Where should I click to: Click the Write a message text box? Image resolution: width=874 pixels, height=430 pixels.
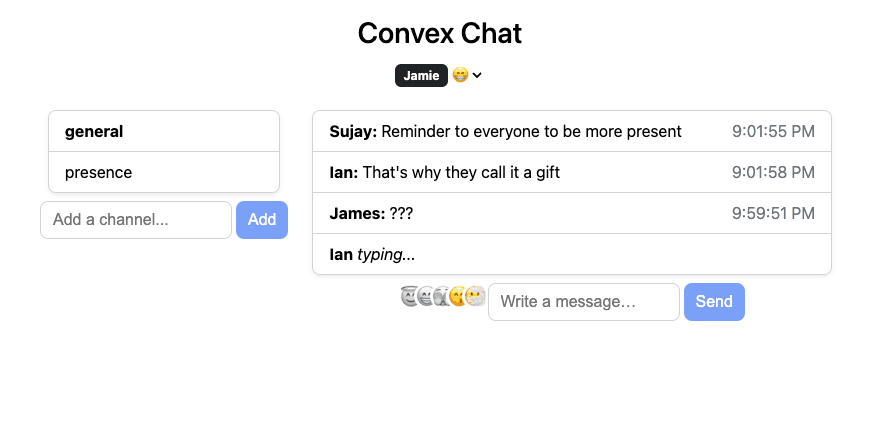[584, 302]
